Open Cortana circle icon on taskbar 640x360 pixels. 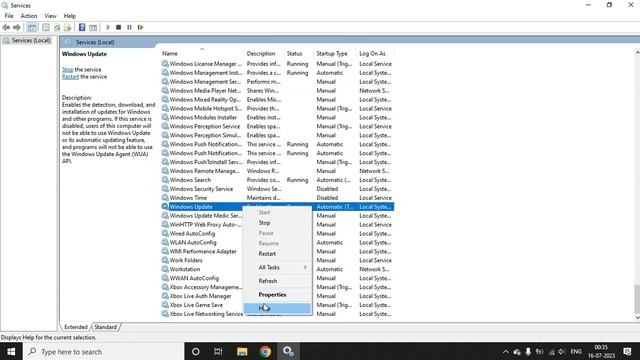coord(196,351)
